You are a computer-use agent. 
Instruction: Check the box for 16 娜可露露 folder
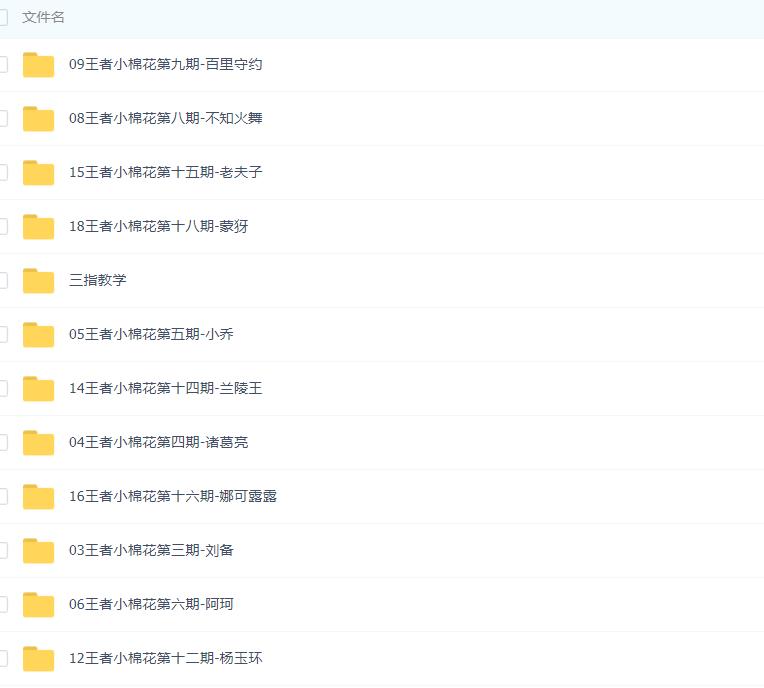3,497
